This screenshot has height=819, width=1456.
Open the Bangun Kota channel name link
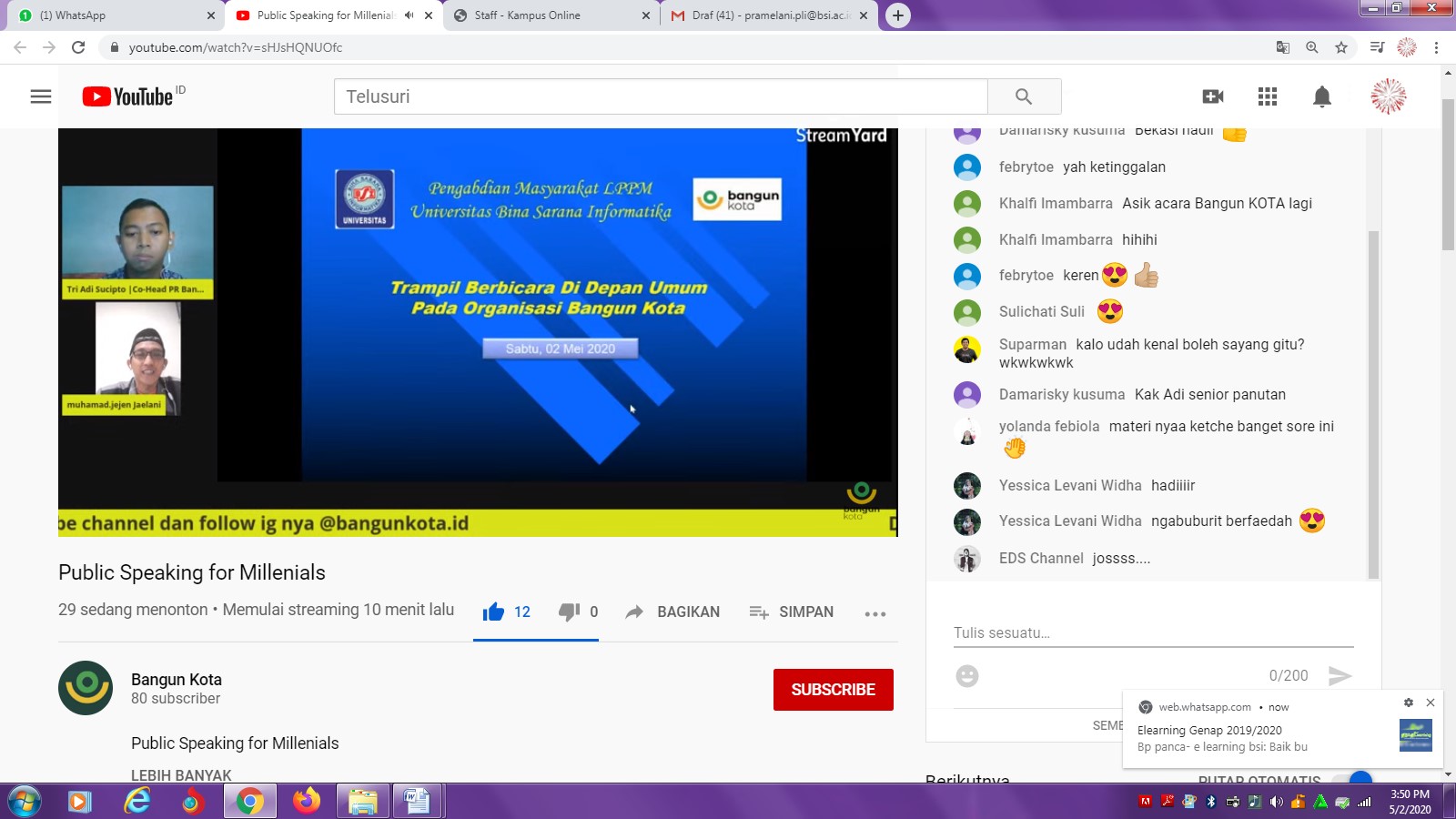tap(177, 680)
